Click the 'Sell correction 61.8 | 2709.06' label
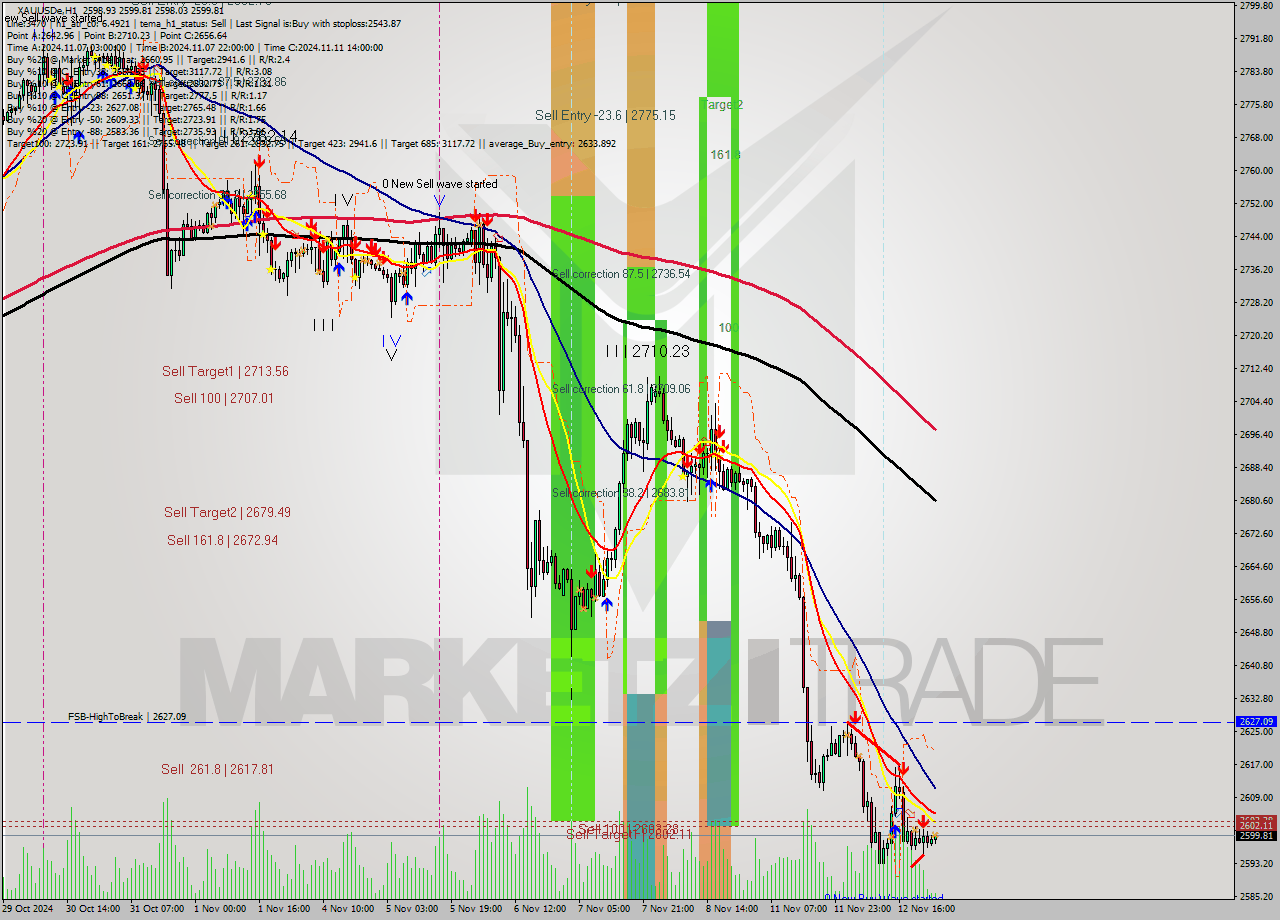 coord(621,389)
